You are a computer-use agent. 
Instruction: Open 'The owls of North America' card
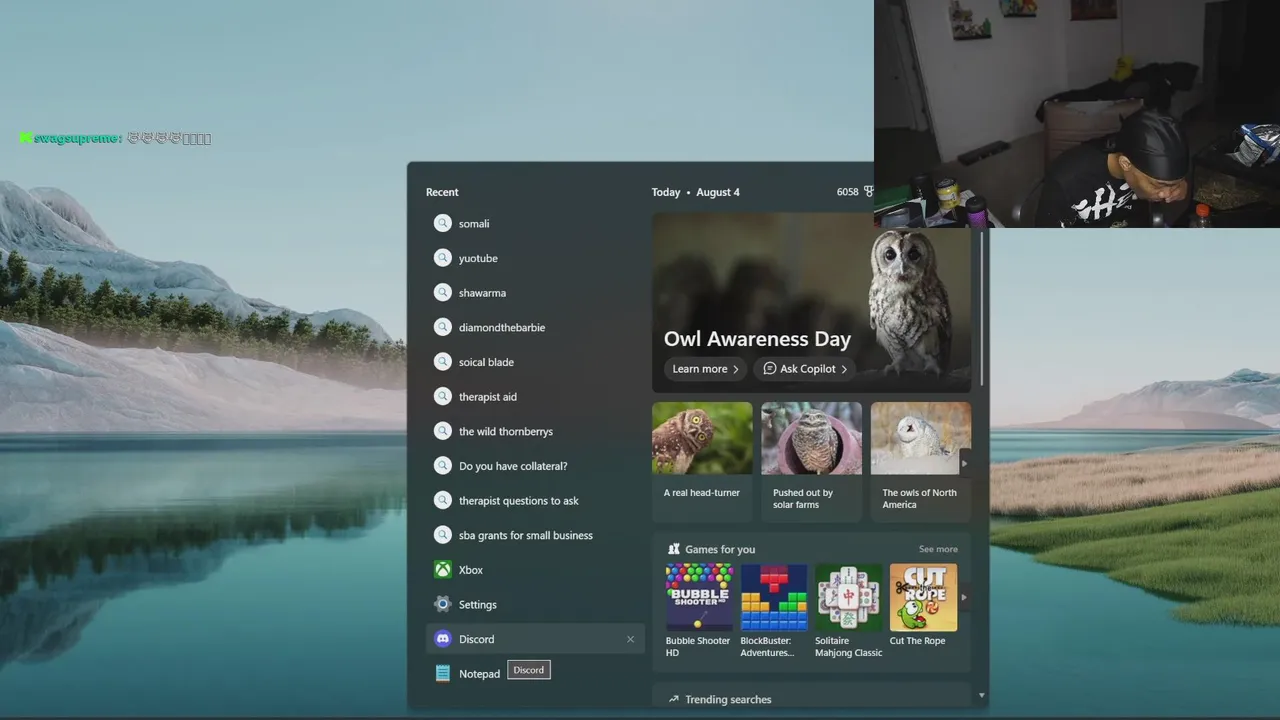pyautogui.click(x=921, y=461)
